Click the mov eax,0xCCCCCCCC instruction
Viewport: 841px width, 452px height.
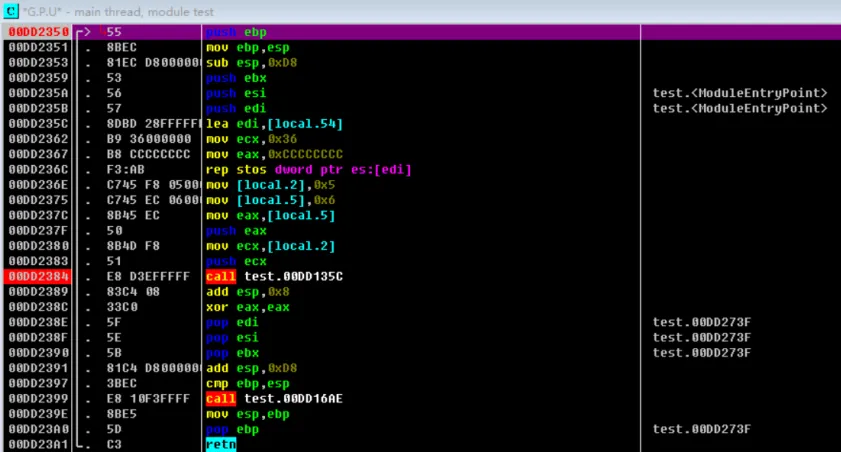(x=274, y=155)
